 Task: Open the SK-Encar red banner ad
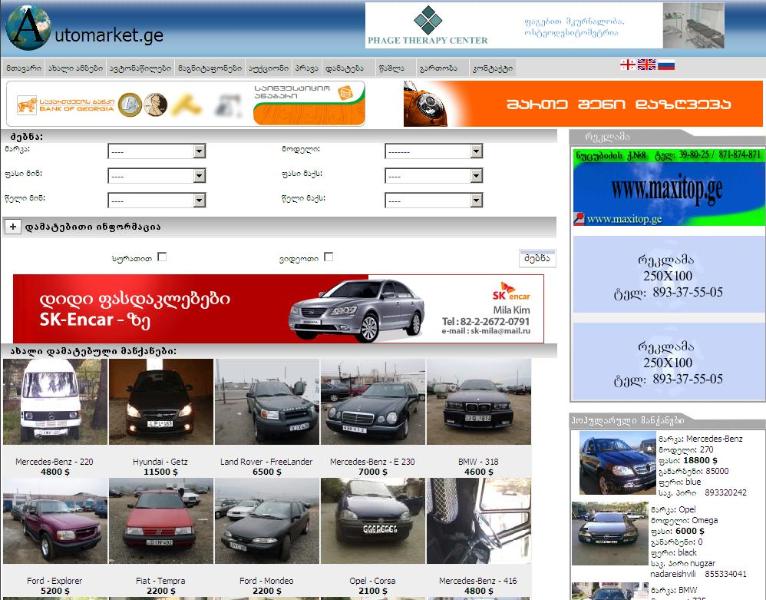(x=278, y=308)
